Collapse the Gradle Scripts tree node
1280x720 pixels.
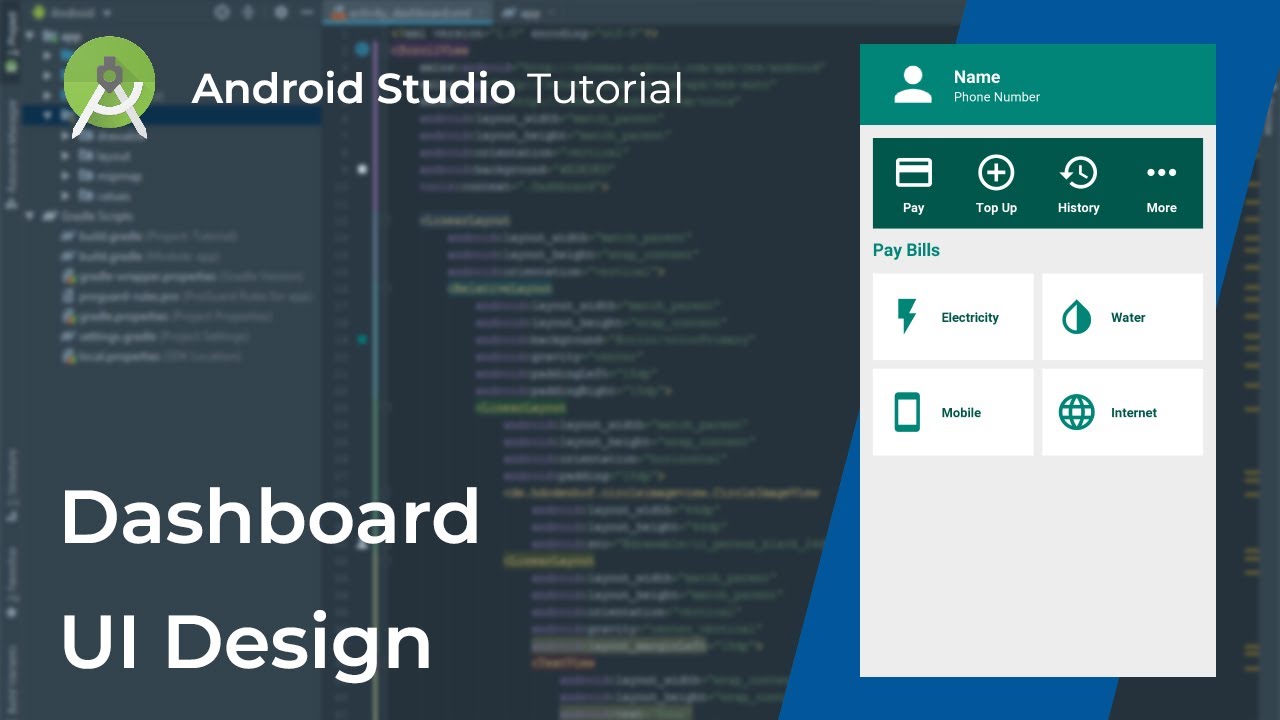pyautogui.click(x=32, y=216)
